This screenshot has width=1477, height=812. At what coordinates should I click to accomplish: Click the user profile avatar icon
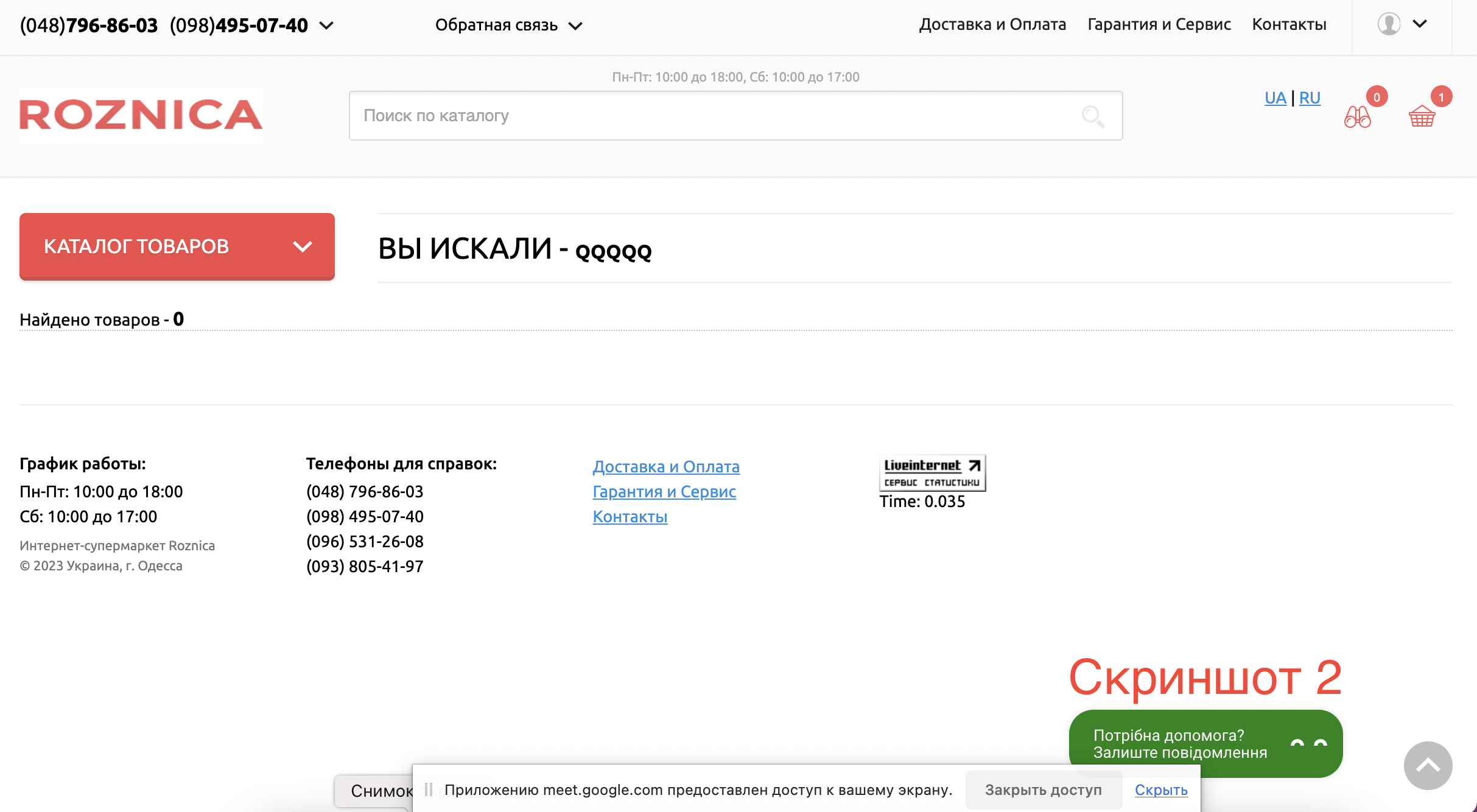click(x=1389, y=24)
